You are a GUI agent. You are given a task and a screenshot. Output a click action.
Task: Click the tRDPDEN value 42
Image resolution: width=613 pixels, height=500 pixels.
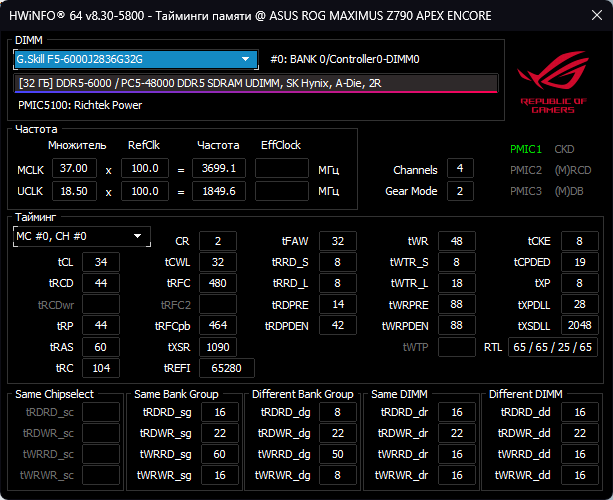[x=338, y=325]
